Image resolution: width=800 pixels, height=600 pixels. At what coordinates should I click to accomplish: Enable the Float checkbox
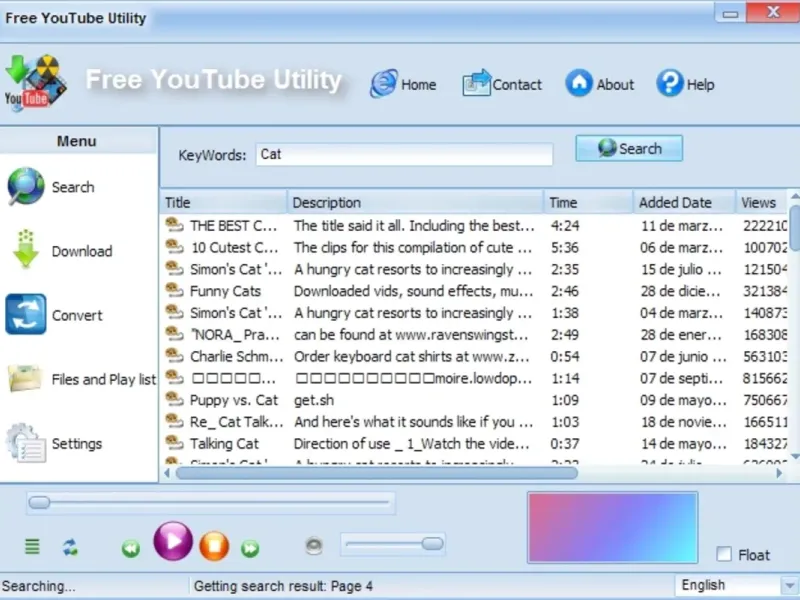tap(724, 554)
